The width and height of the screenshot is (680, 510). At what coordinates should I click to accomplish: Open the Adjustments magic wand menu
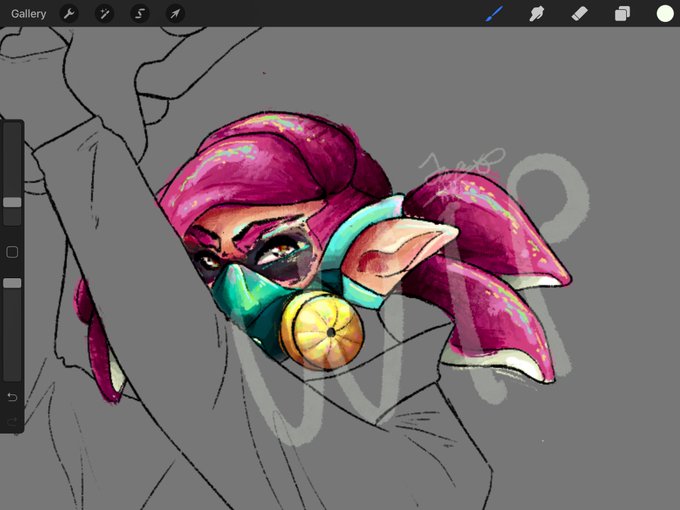tap(105, 14)
